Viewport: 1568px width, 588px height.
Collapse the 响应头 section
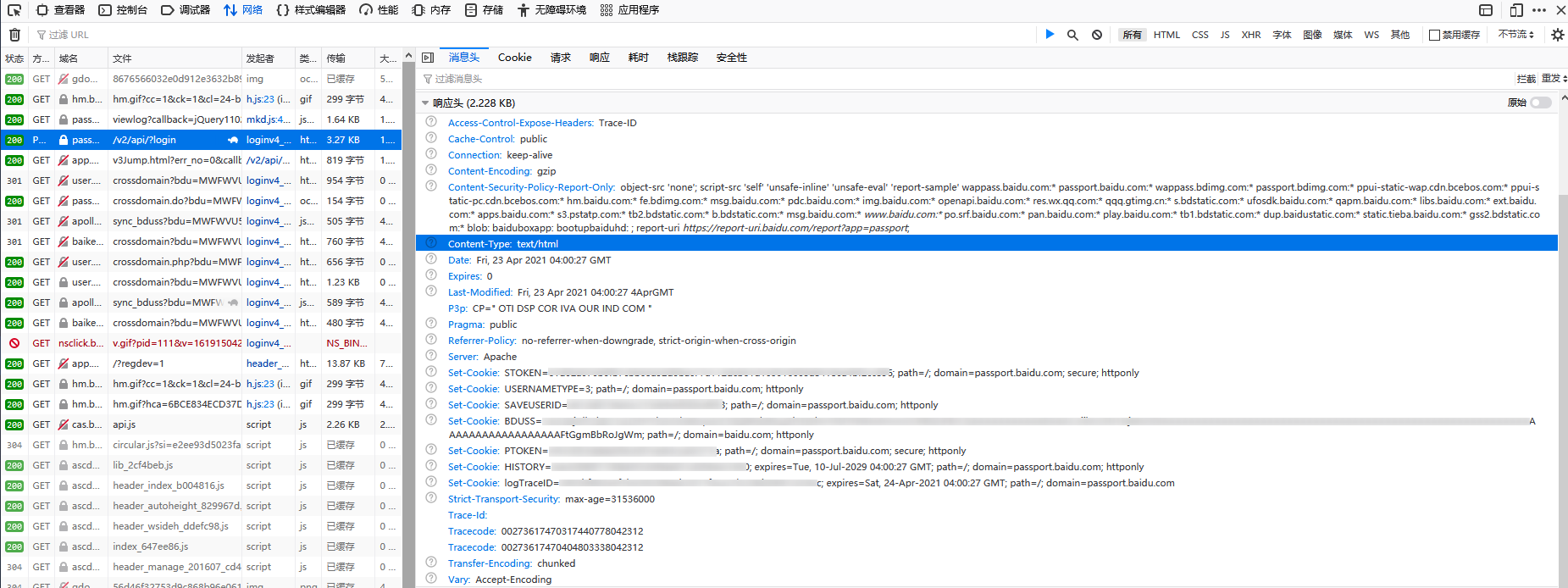click(425, 103)
